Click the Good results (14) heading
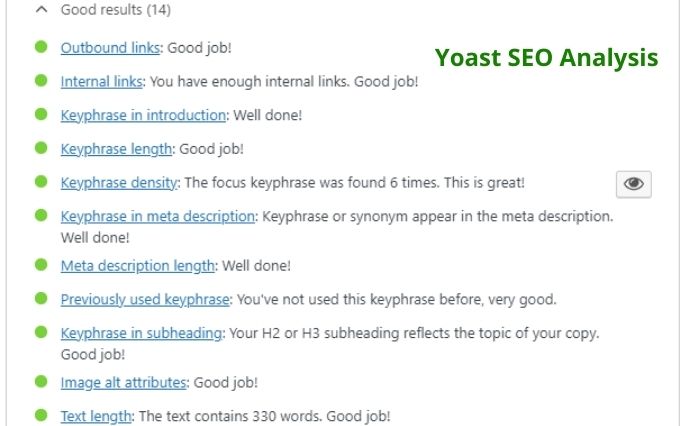This screenshot has height=426, width=690. [115, 10]
